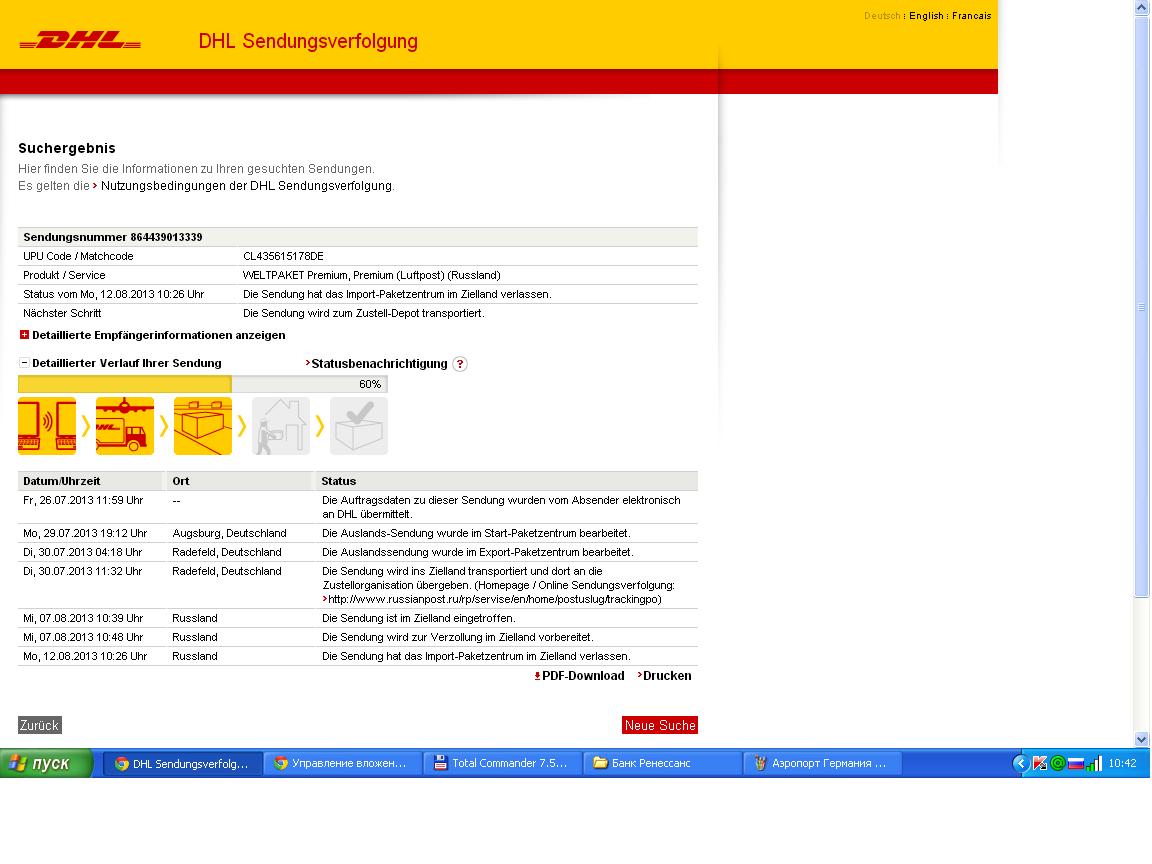Click the Zurück button
Viewport: 1152px width, 864px height.
click(40, 725)
